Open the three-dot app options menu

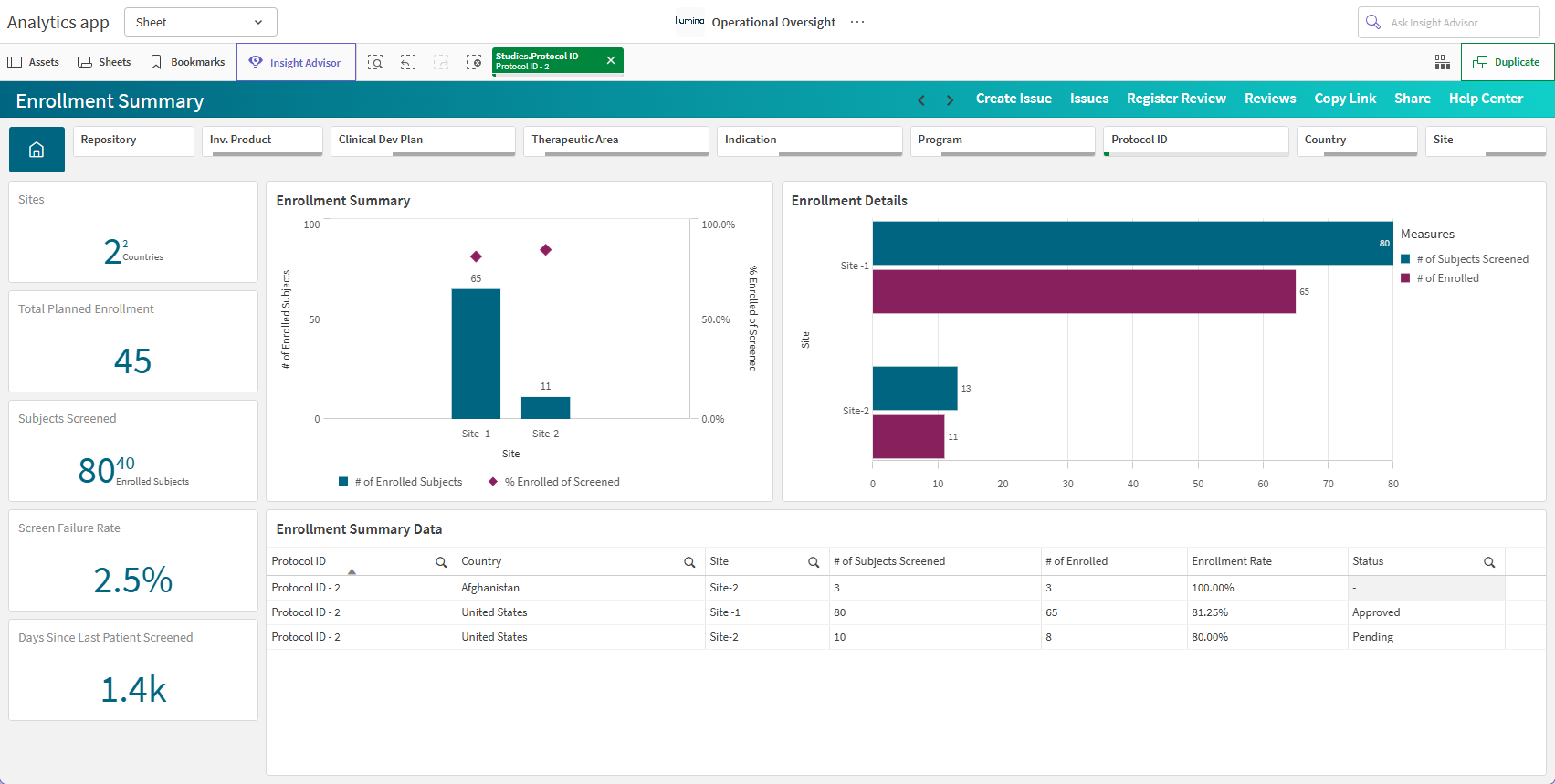pos(857,22)
